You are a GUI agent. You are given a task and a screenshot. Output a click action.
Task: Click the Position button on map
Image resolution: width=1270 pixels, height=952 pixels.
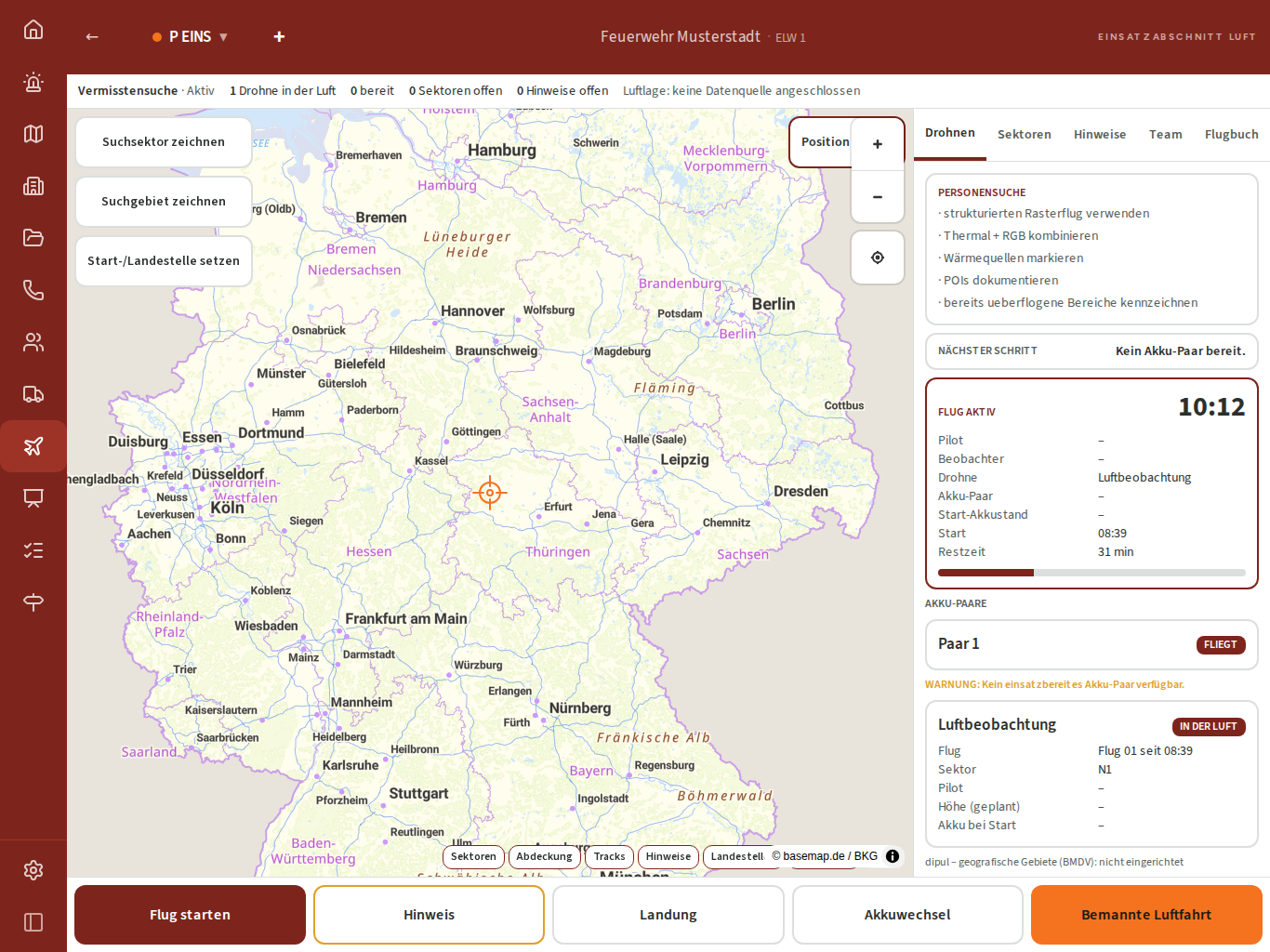pyautogui.click(x=822, y=142)
